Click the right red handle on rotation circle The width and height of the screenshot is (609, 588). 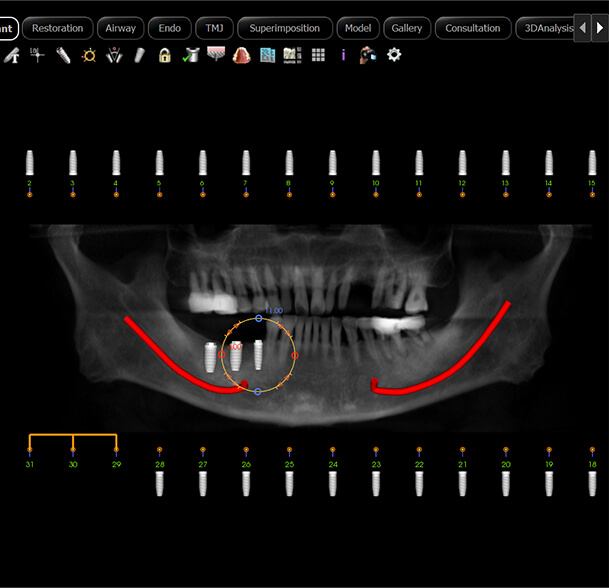tap(295, 355)
